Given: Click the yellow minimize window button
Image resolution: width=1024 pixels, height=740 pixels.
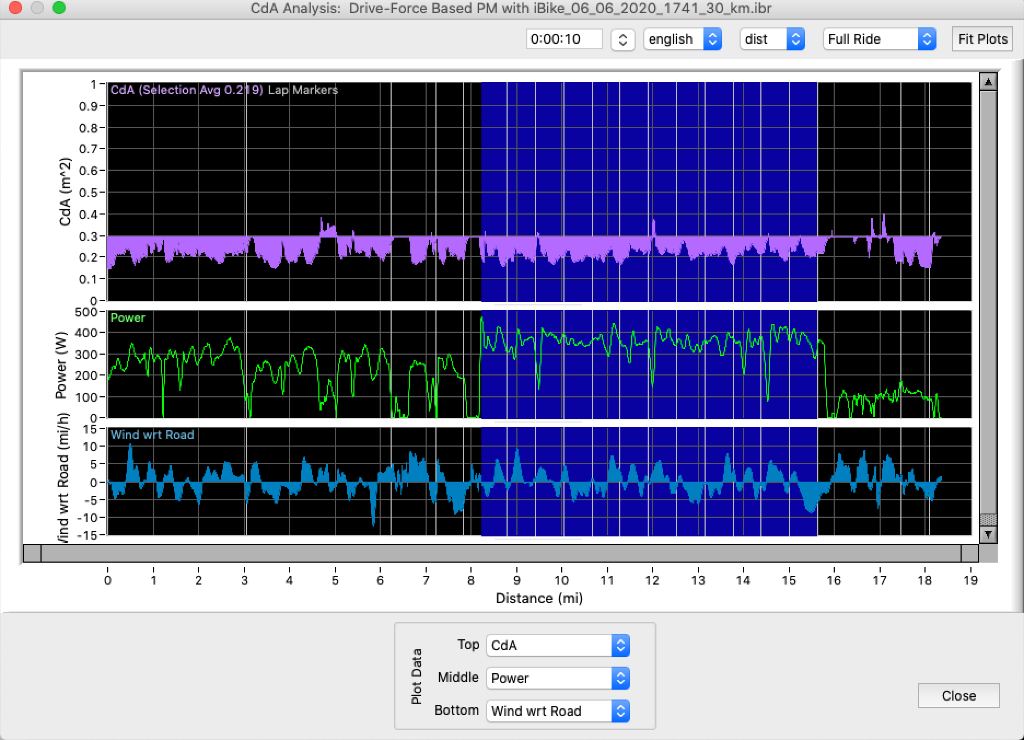Looking at the screenshot, I should pyautogui.click(x=37, y=8).
